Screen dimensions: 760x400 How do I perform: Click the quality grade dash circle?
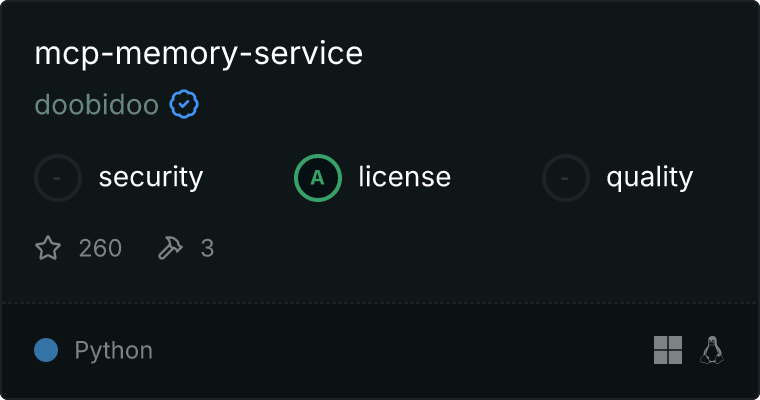[566, 178]
